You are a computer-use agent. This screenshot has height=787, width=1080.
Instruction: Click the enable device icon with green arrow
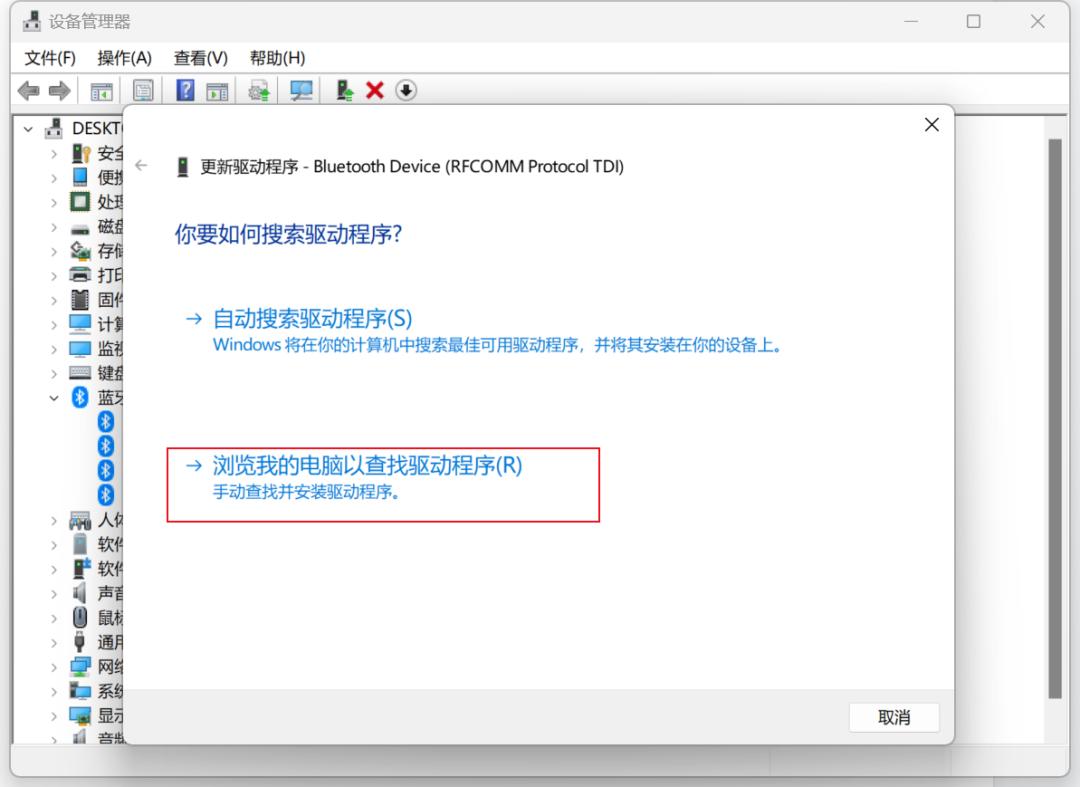point(344,90)
